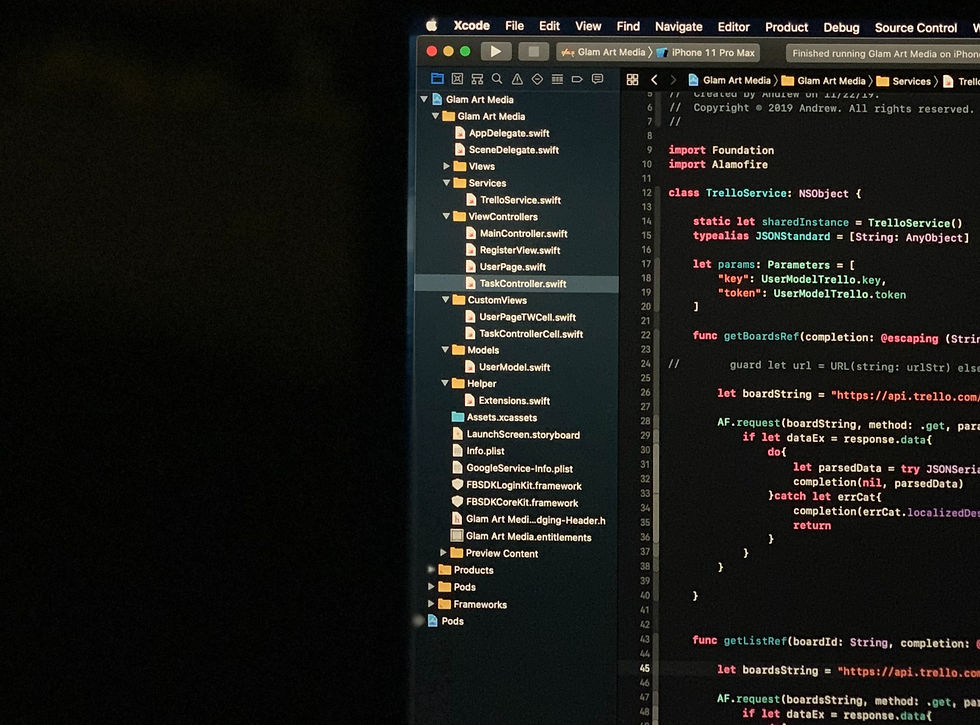Open the Debug menu
The image size is (980, 725).
coord(841,28)
